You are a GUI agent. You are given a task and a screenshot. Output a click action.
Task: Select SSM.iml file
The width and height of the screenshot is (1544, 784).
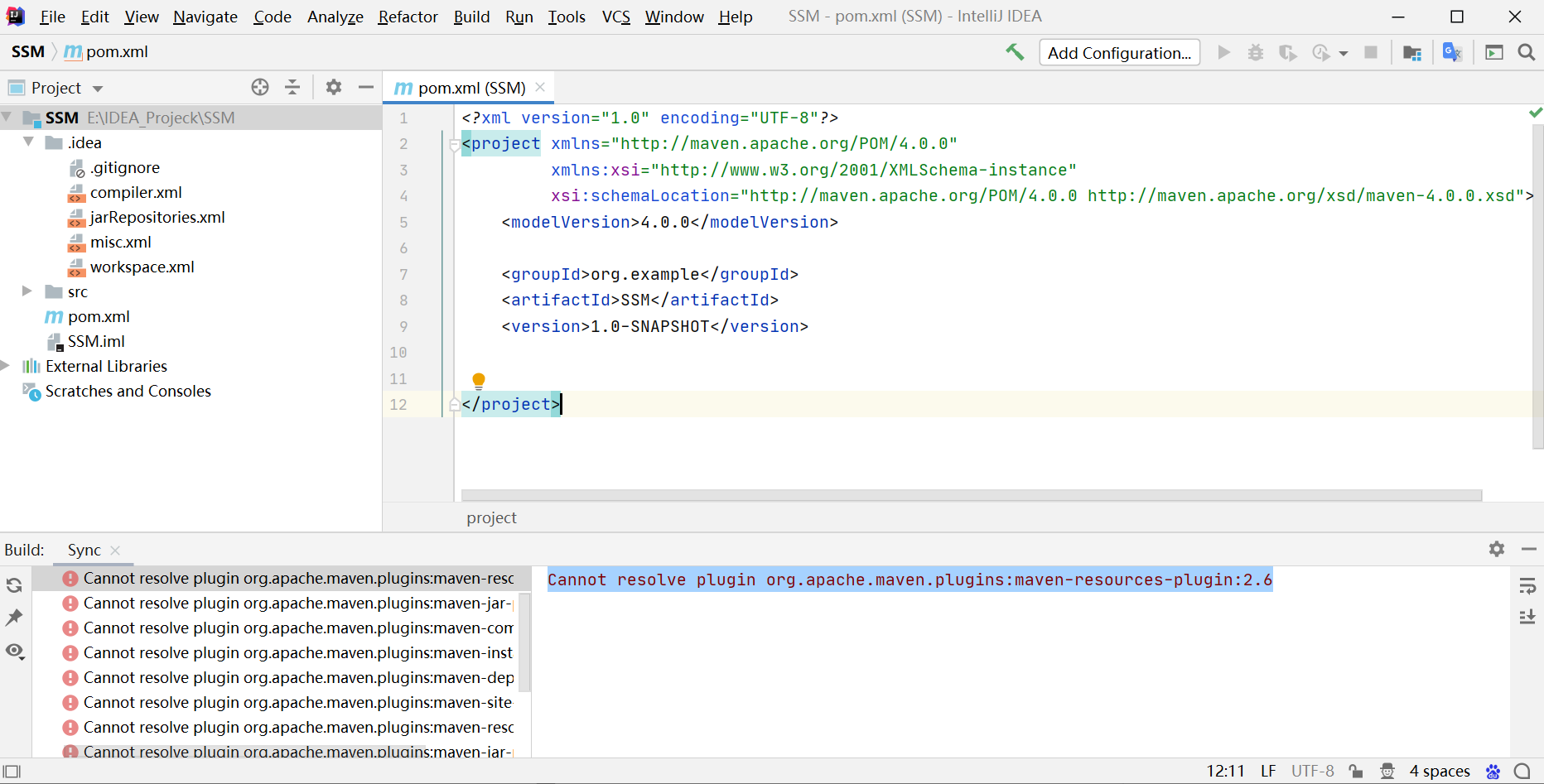(86, 341)
